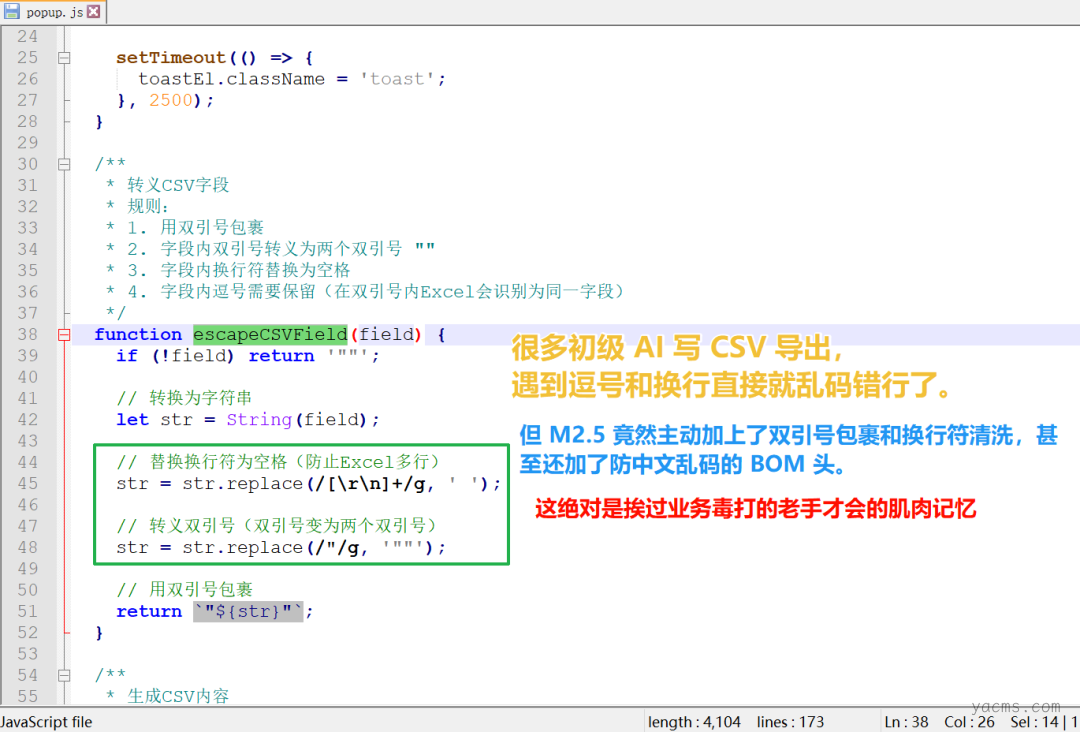The height and width of the screenshot is (732, 1080).
Task: Click the highlighted escapeCSVField function name
Action: (269, 335)
